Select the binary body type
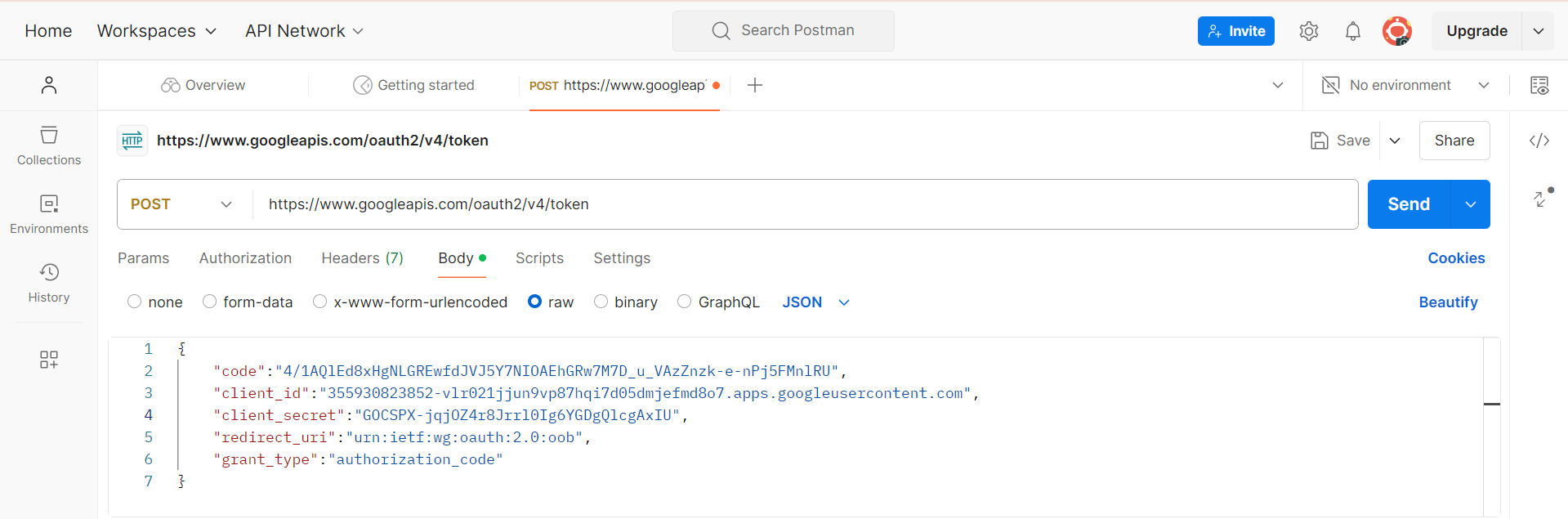This screenshot has width=1568, height=519. [601, 302]
